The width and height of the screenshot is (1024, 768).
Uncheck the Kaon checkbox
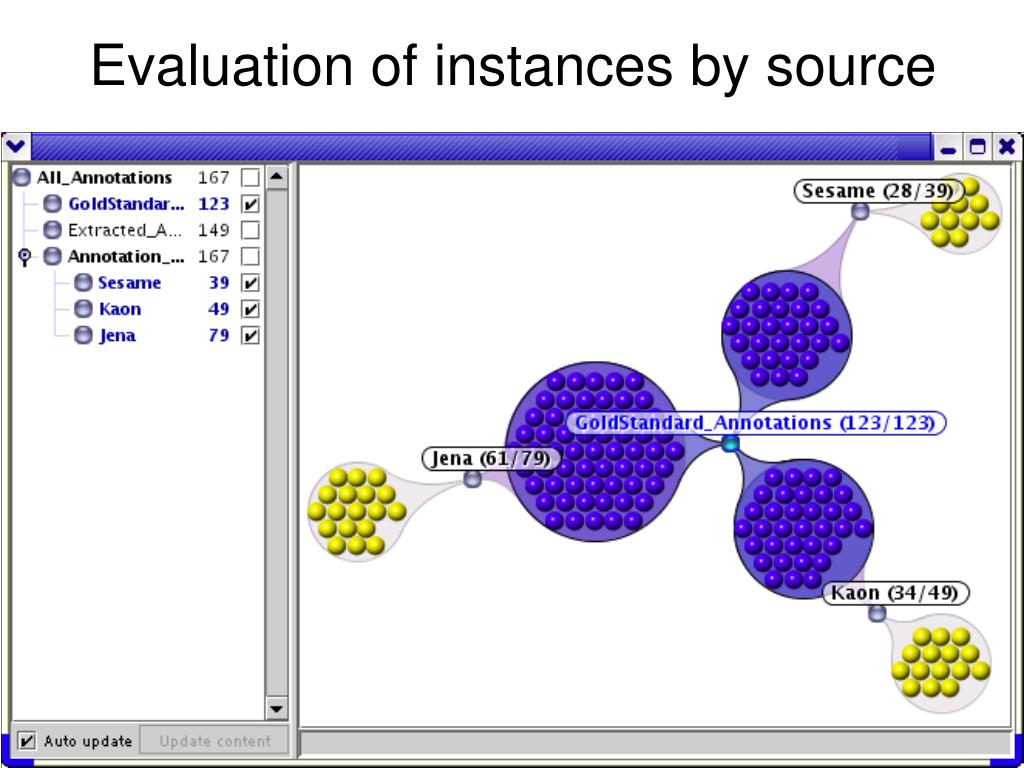point(250,309)
